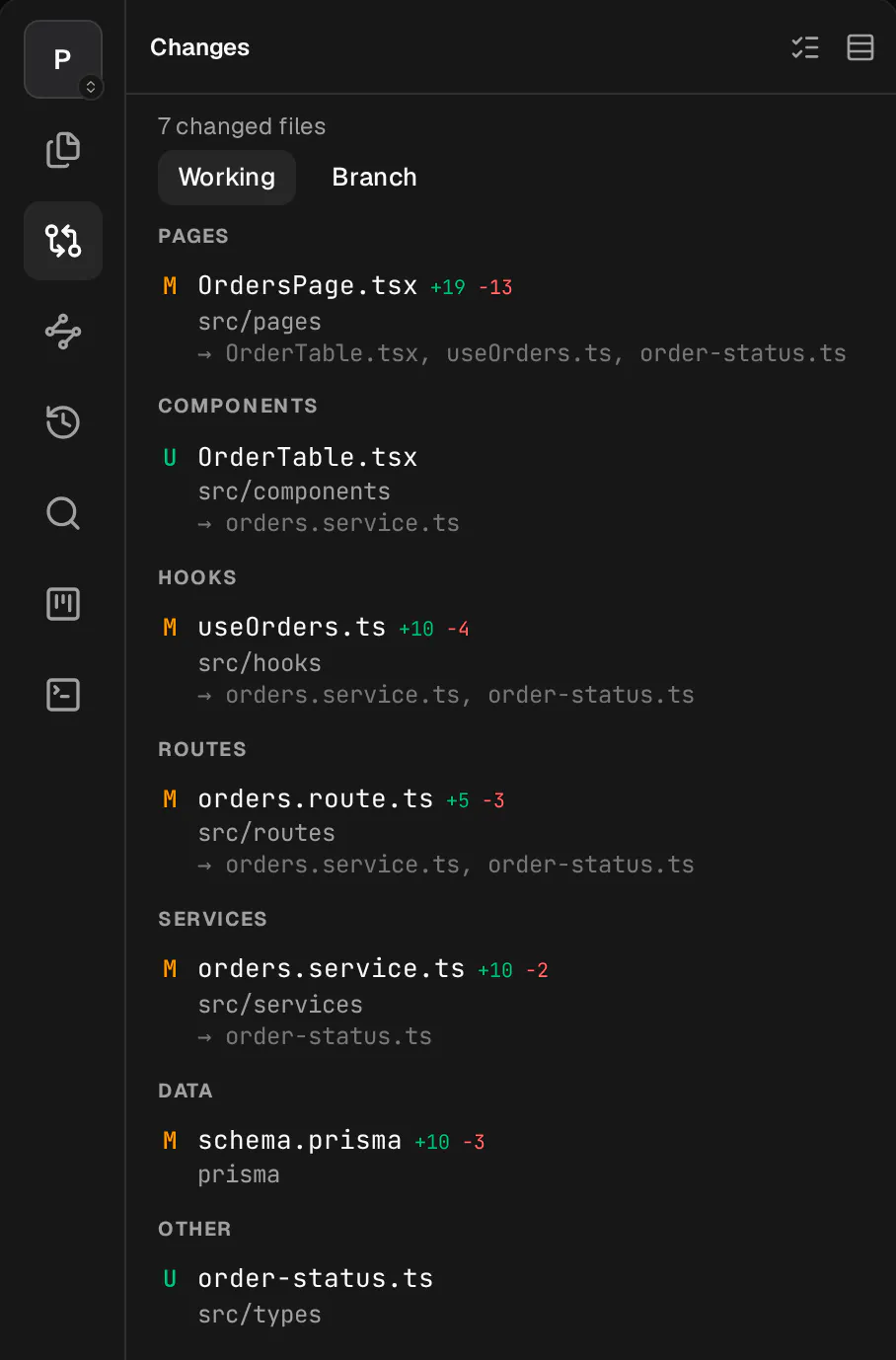896x1360 pixels.
Task: Open OrdersPage.tsx changed file
Action: (308, 285)
